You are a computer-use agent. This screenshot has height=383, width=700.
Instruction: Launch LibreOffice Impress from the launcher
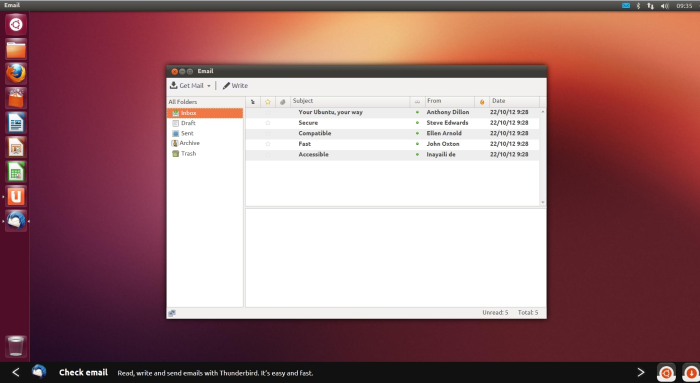coord(16,147)
